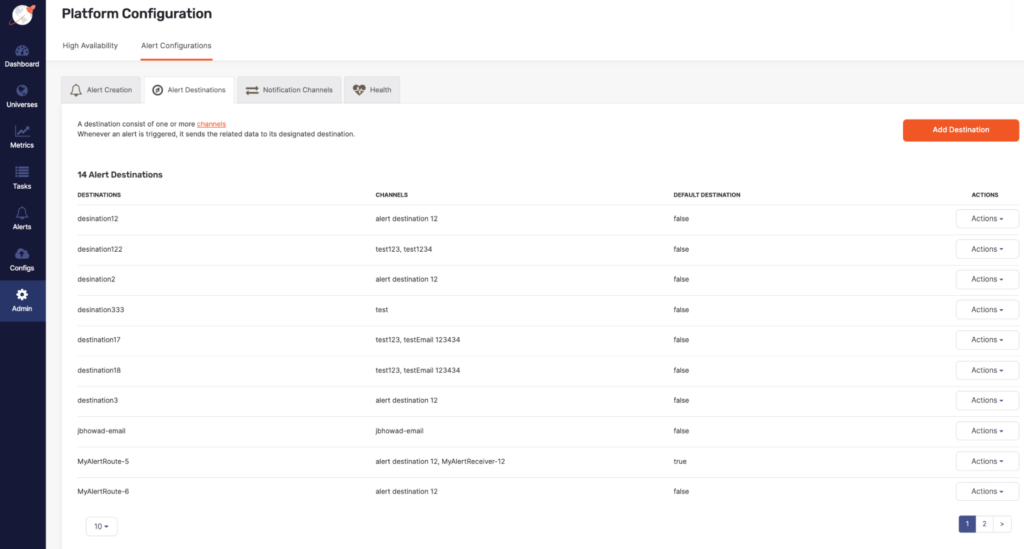This screenshot has width=1024, height=549.
Task: Click the destination name destination17
Action: click(x=99, y=340)
